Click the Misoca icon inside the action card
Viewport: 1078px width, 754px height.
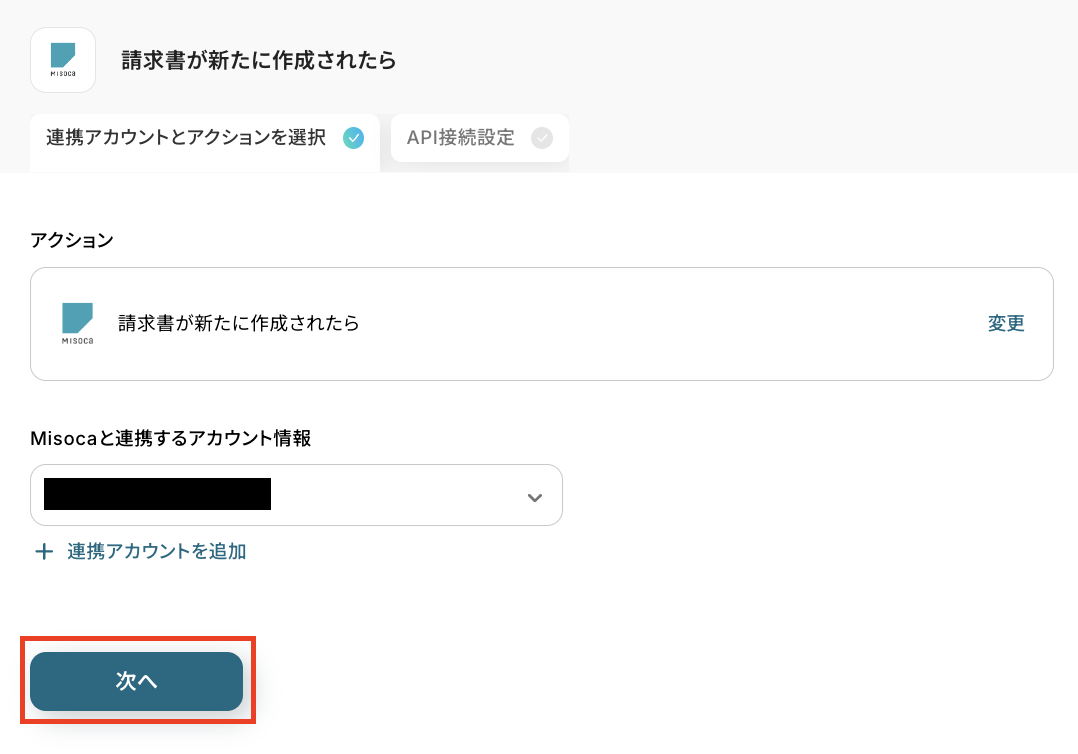(77, 323)
